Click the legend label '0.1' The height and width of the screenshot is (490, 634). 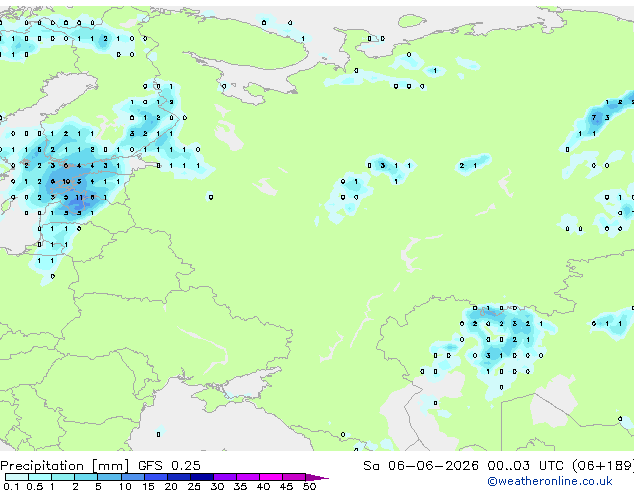[11, 486]
